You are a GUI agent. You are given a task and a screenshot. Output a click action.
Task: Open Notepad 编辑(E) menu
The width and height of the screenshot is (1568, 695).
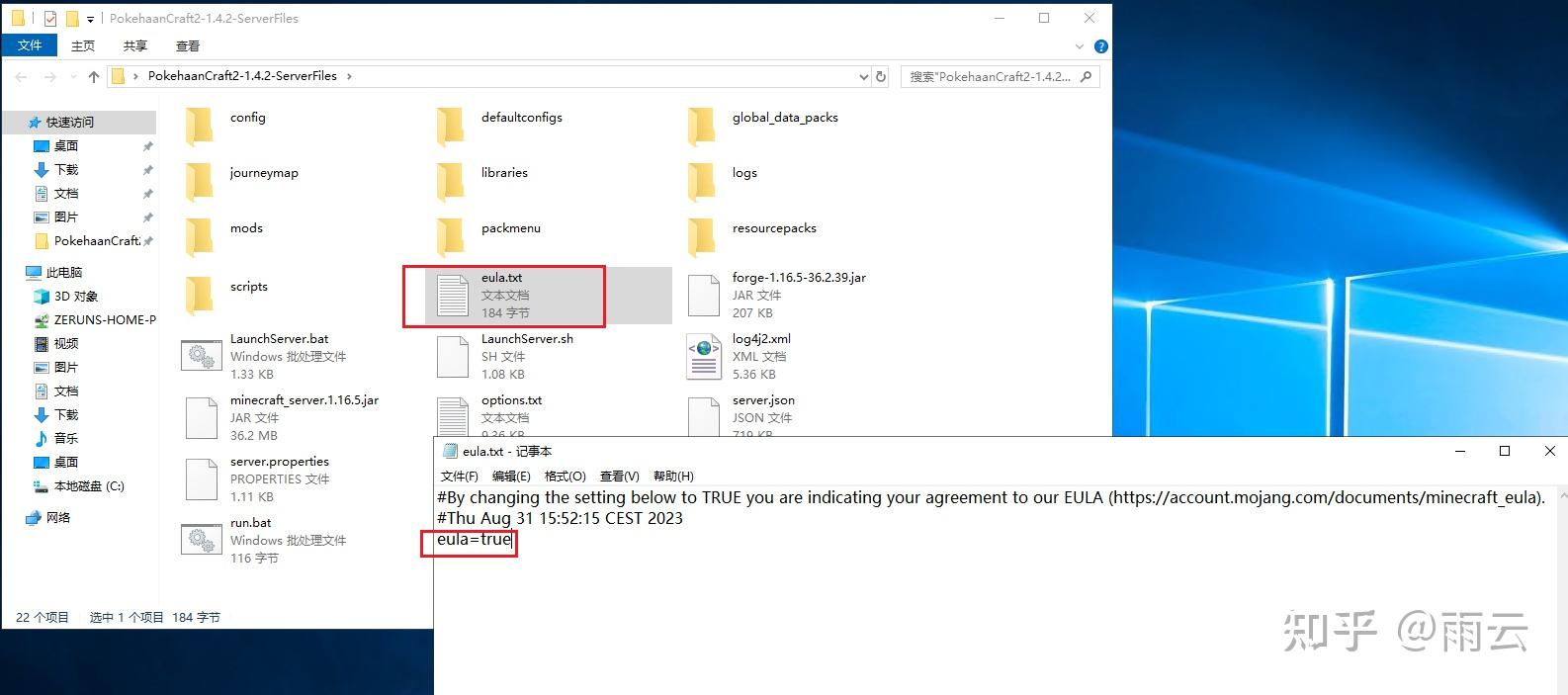coord(511,476)
